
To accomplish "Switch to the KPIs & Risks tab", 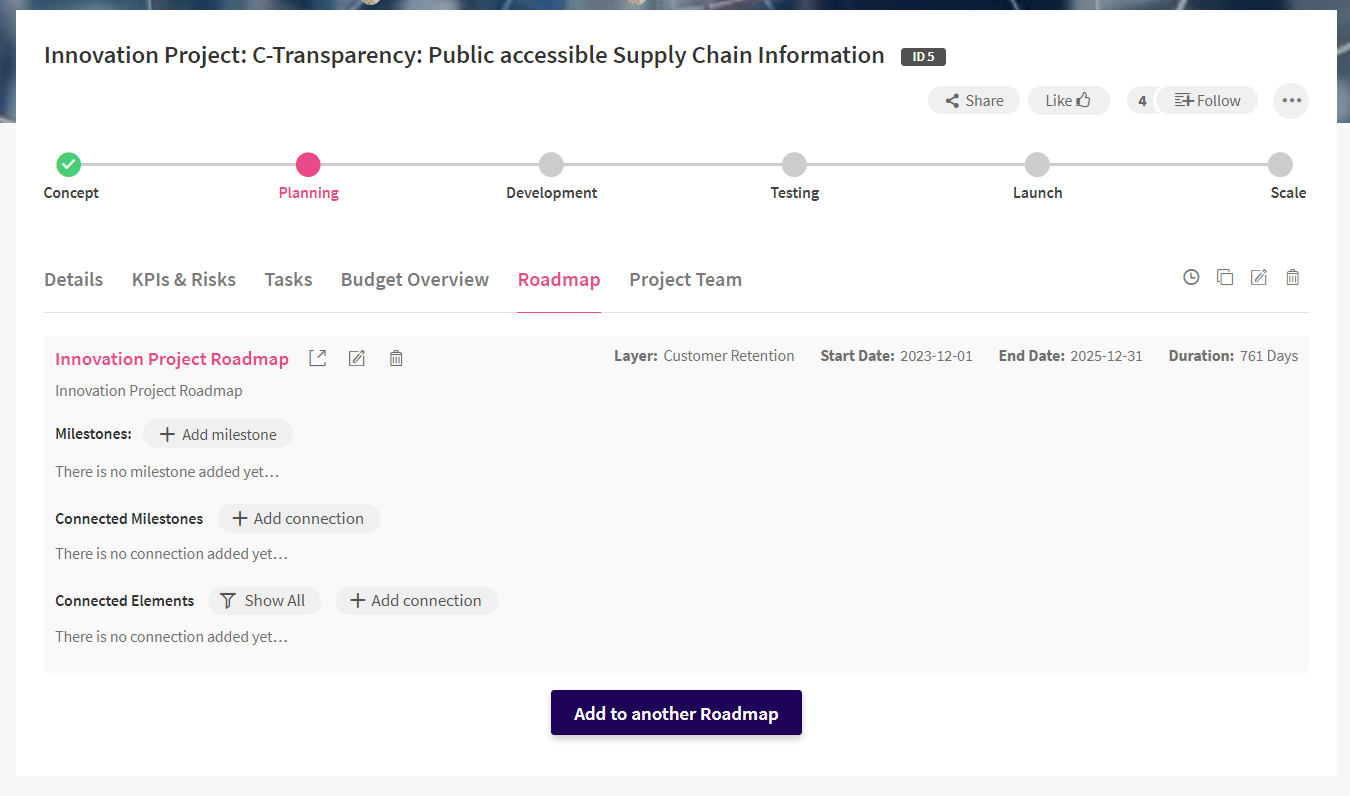I will tap(184, 280).
